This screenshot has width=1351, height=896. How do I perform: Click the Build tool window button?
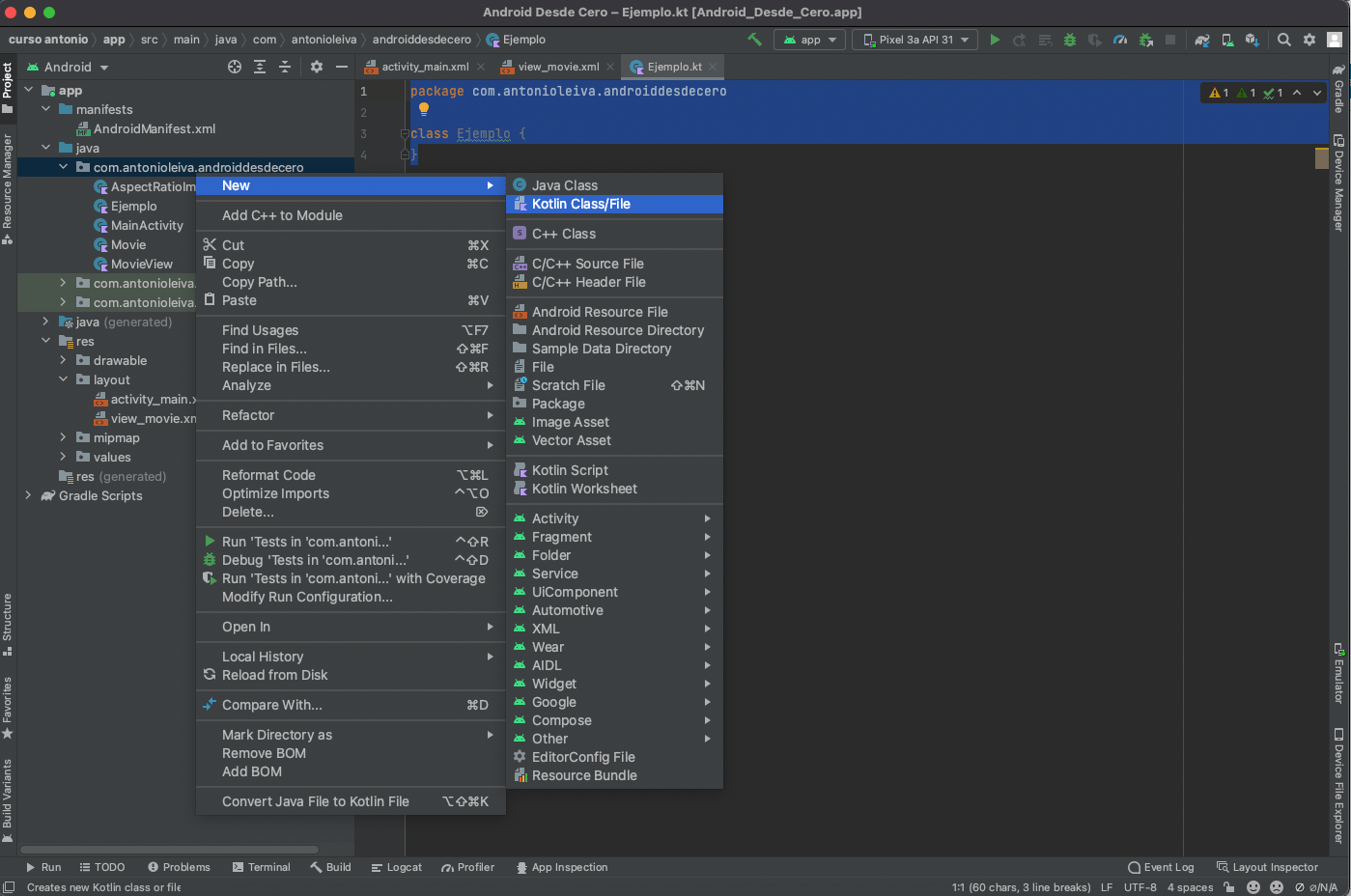click(330, 867)
